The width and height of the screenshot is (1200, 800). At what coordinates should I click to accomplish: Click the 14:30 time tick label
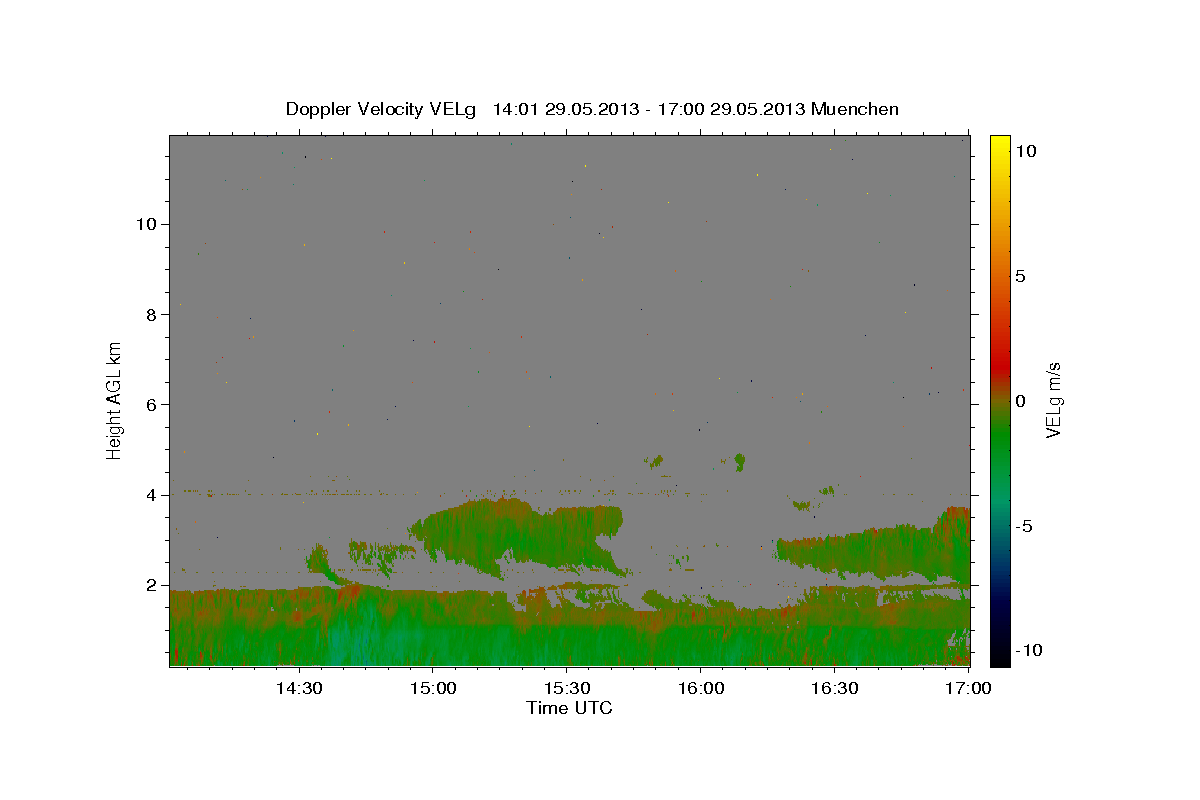298,688
